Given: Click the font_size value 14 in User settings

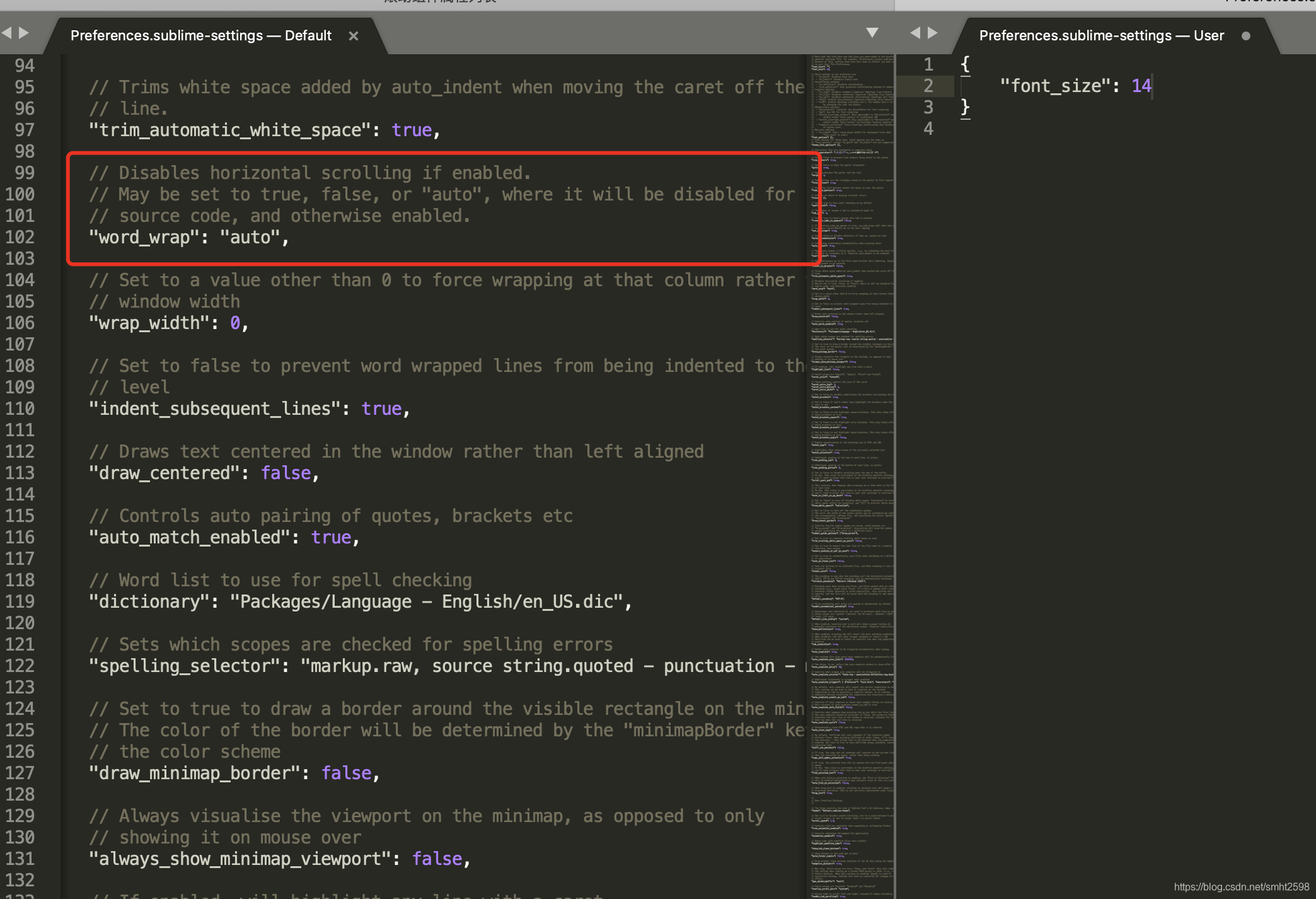Looking at the screenshot, I should (1141, 86).
